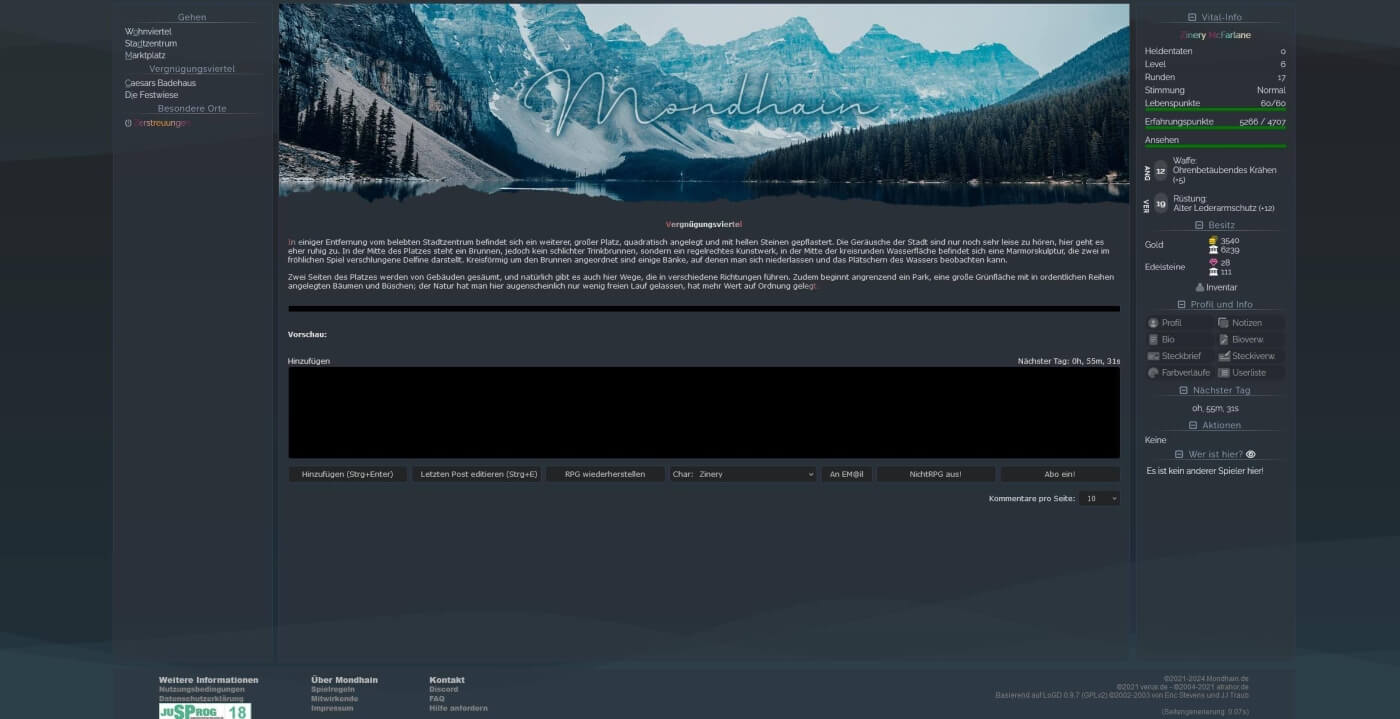Click the JusProg 18 badge
The width and height of the screenshot is (1400, 719).
pos(205,711)
